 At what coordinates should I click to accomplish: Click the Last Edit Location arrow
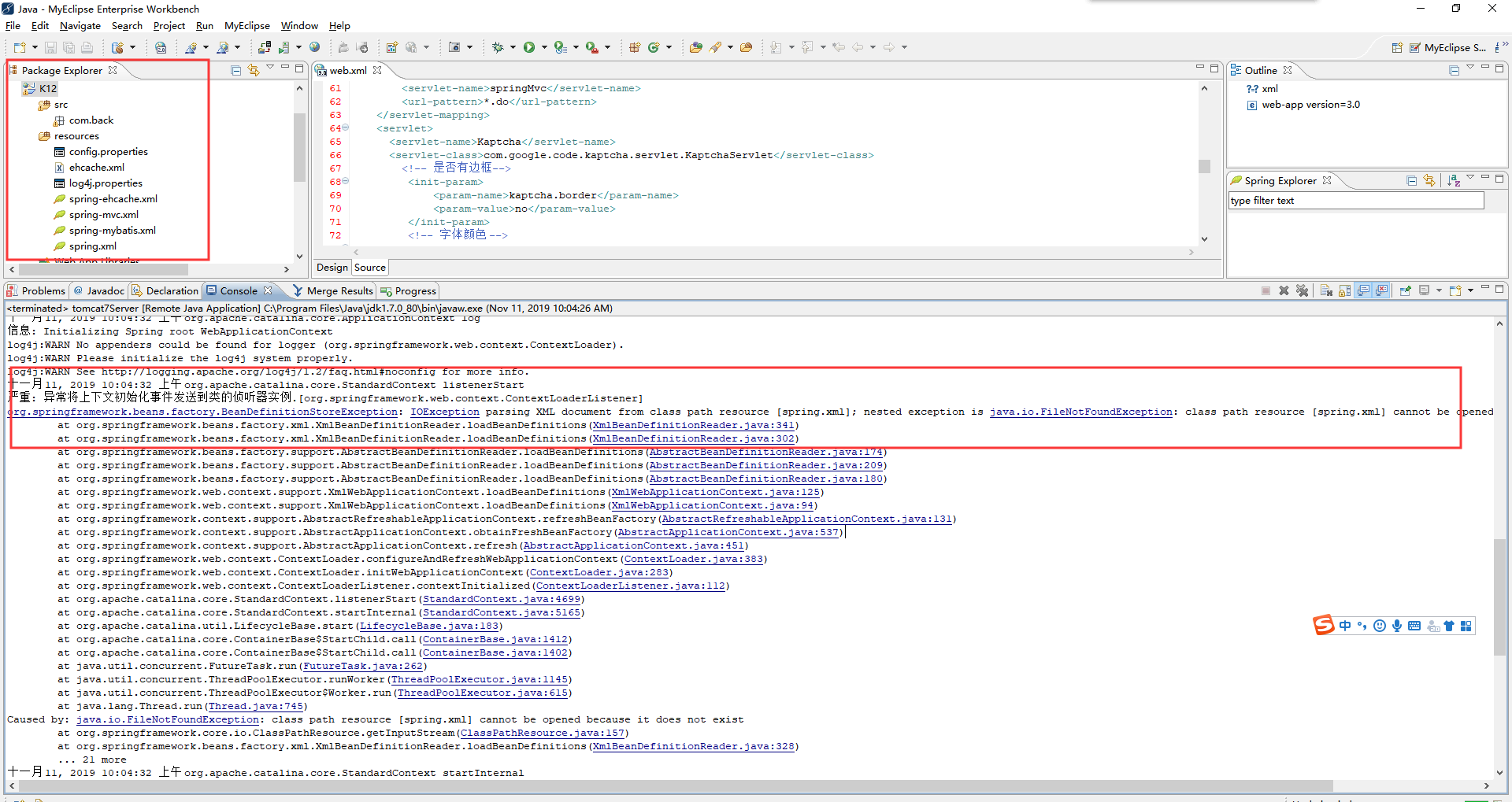(x=838, y=48)
